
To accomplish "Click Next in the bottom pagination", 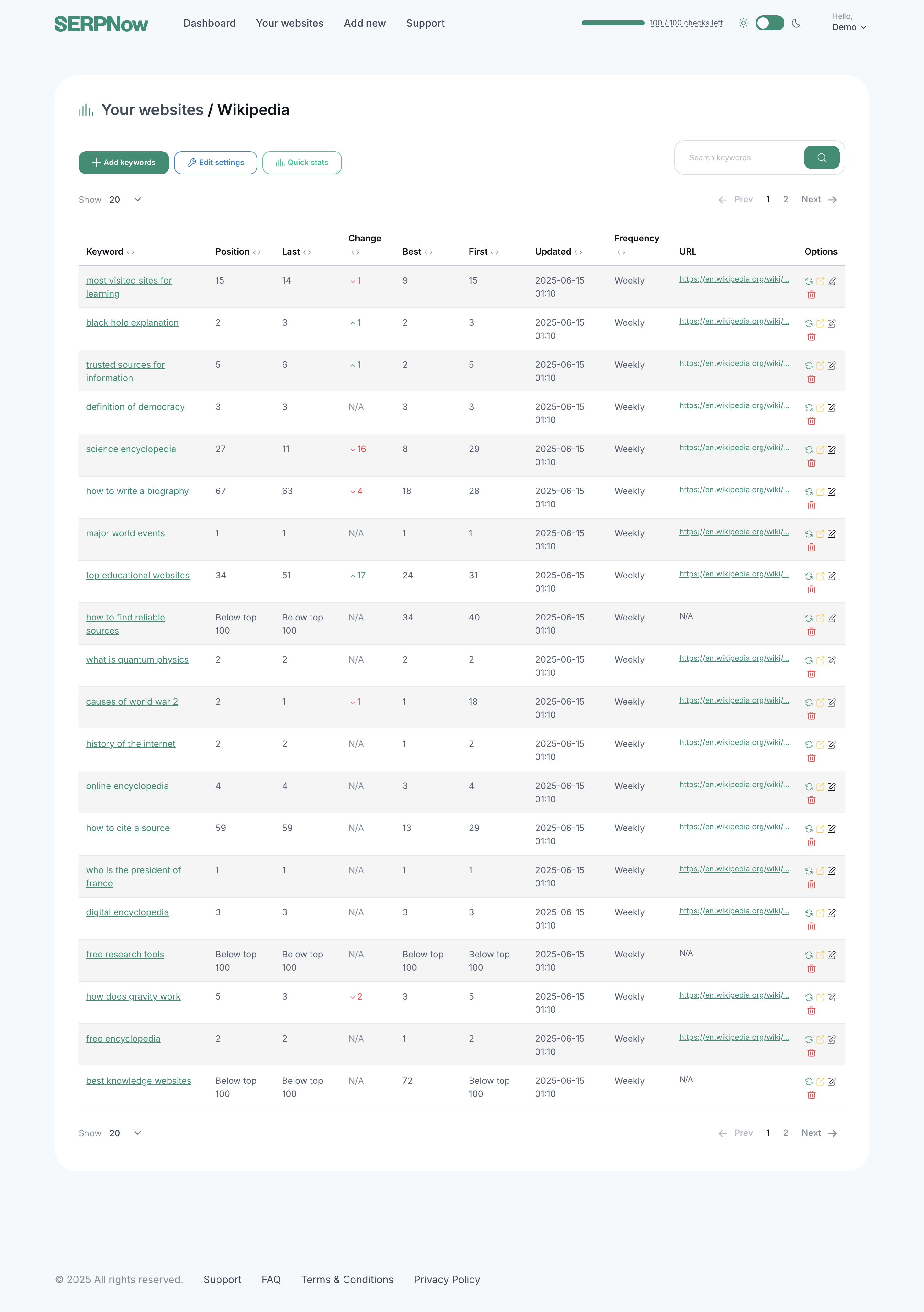I will pos(819,1133).
